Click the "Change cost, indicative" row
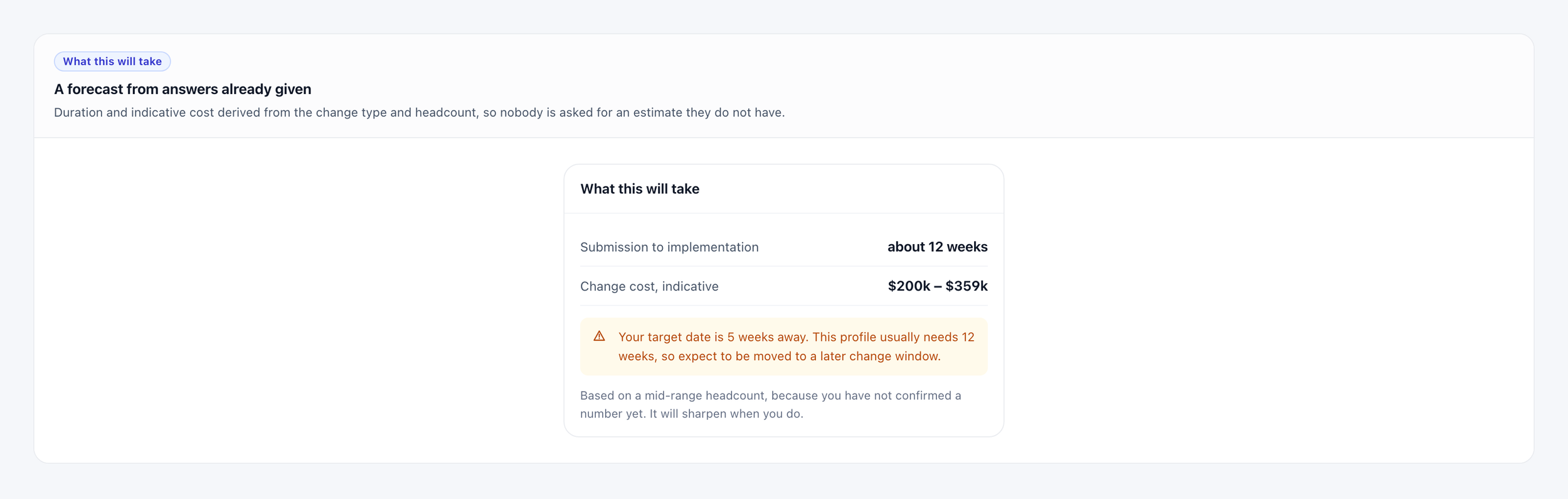The height and width of the screenshot is (499, 1568). [783, 286]
